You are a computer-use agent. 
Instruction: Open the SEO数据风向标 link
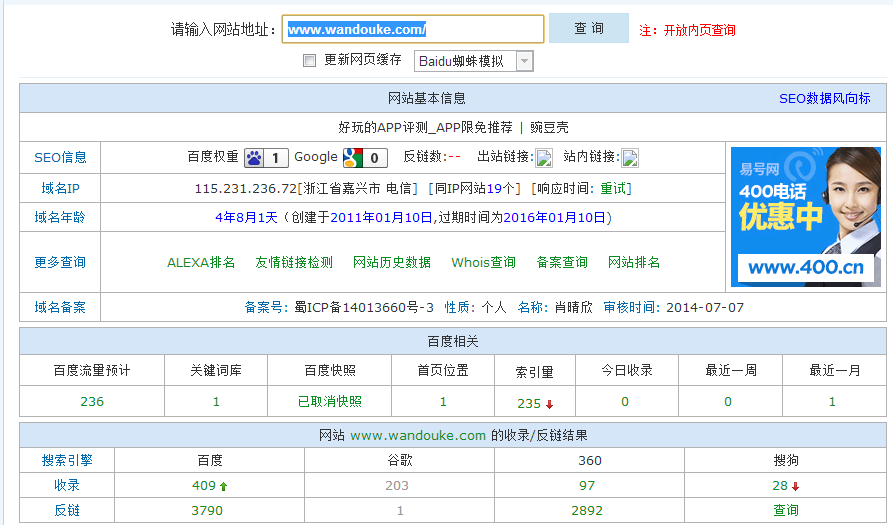[x=825, y=99]
